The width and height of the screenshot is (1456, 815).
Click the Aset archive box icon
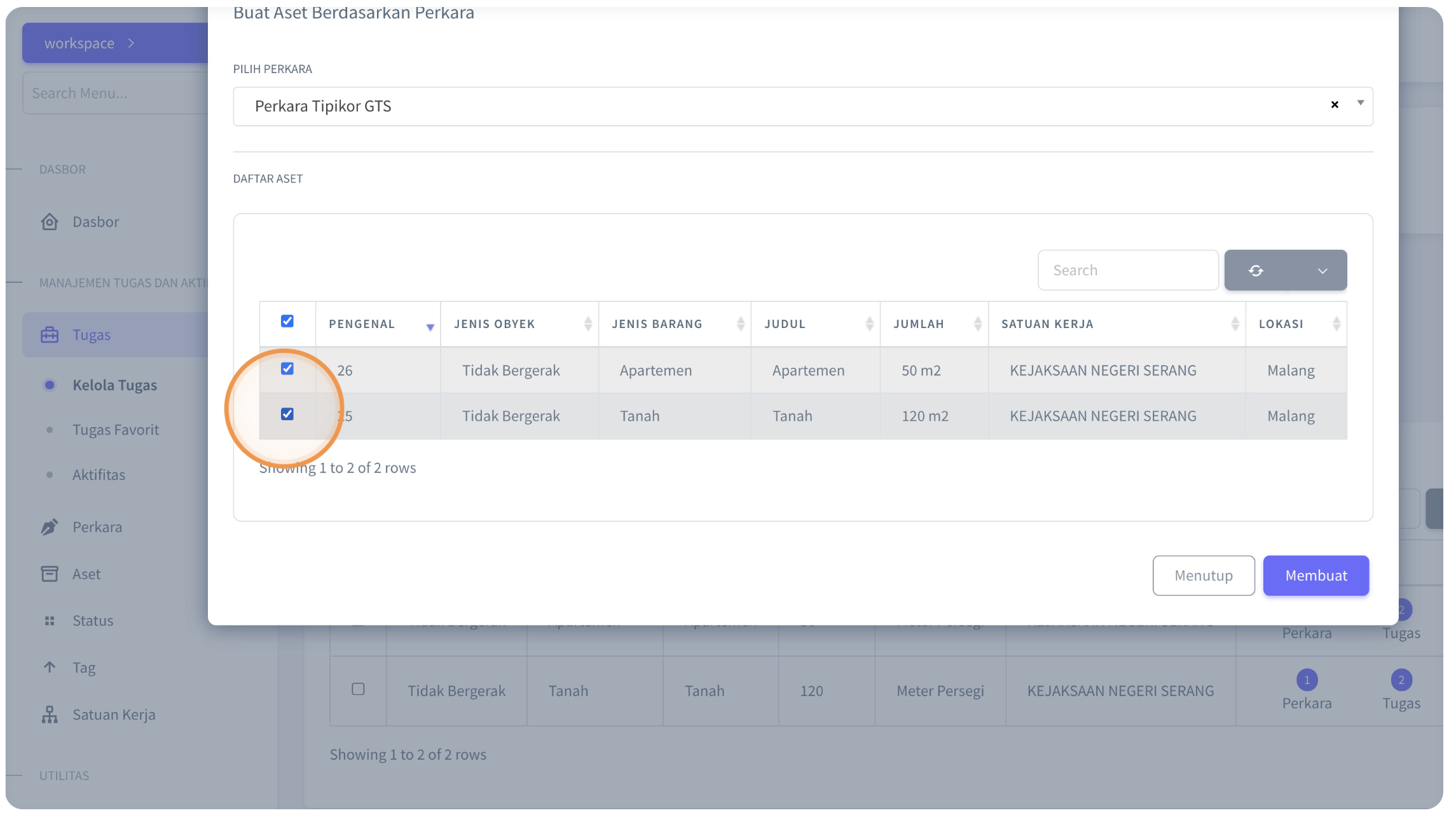50,574
